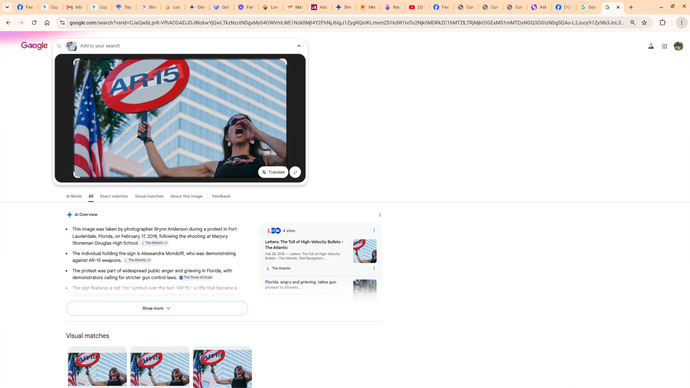Open the About this image tab
Image resolution: width=690 pixels, height=388 pixels.
(x=186, y=196)
